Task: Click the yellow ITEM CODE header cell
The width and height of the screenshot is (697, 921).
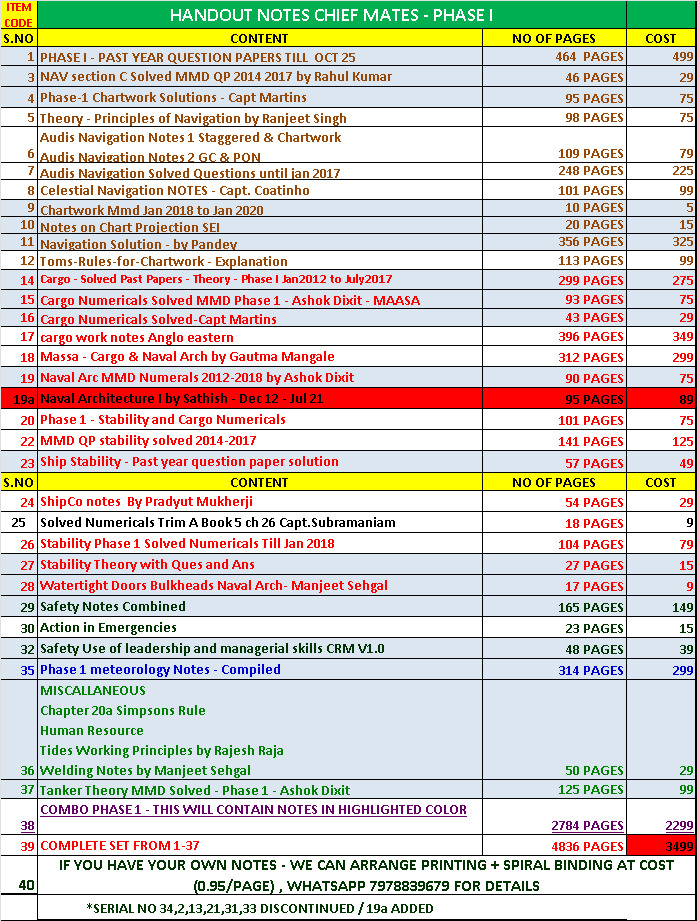Action: [18, 15]
